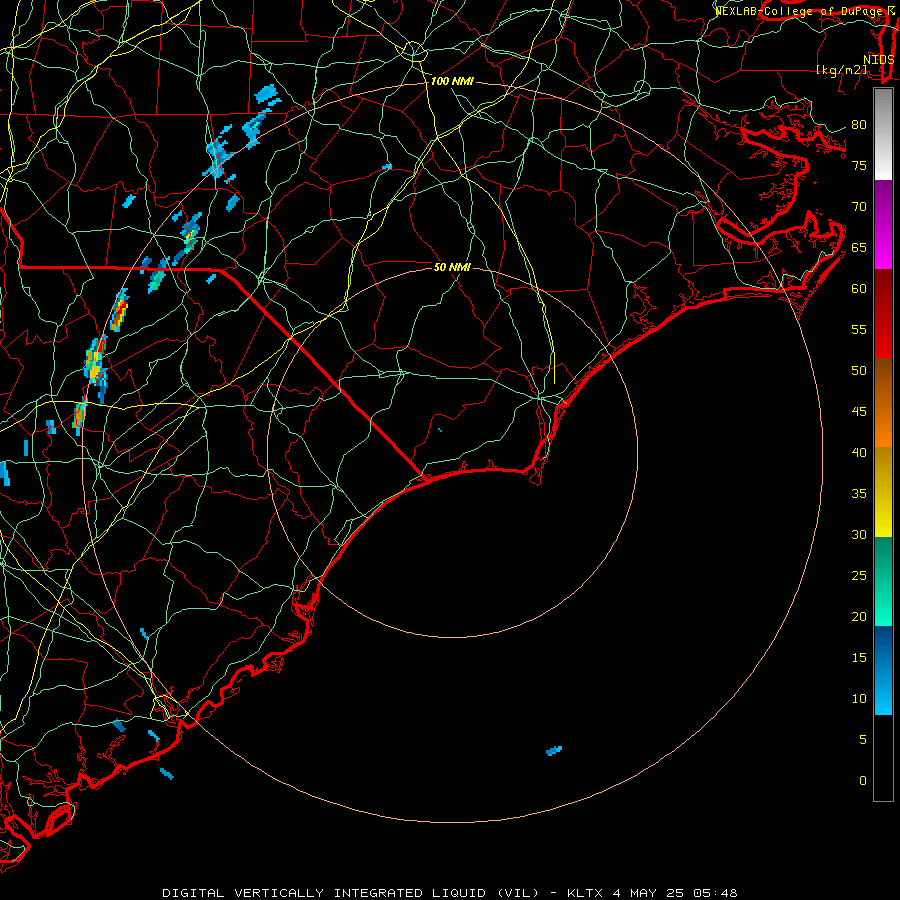Click the 75 value on the color scale
The image size is (900, 900).
point(859,166)
